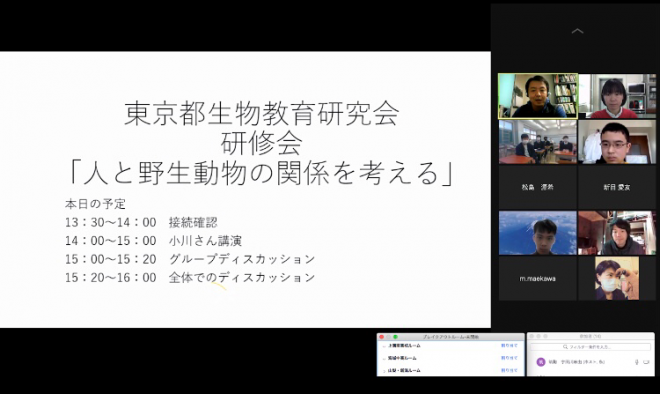Screen dimensions: 660x394
Task: Select video tile of person wearing a face mask
Action: [617, 279]
